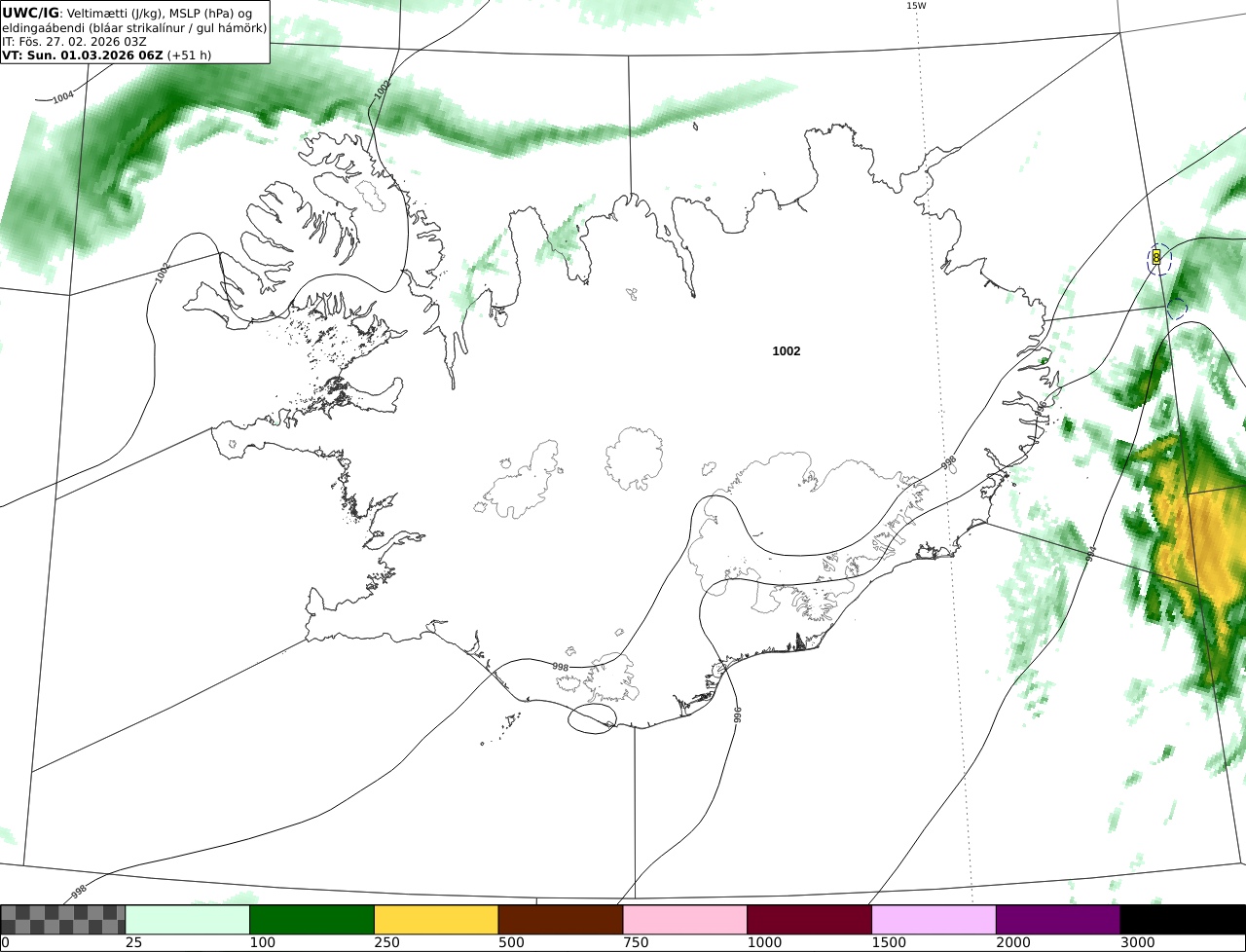The height and width of the screenshot is (952, 1246).
Task: Click the 1004 isobar label
Action: click(x=62, y=97)
